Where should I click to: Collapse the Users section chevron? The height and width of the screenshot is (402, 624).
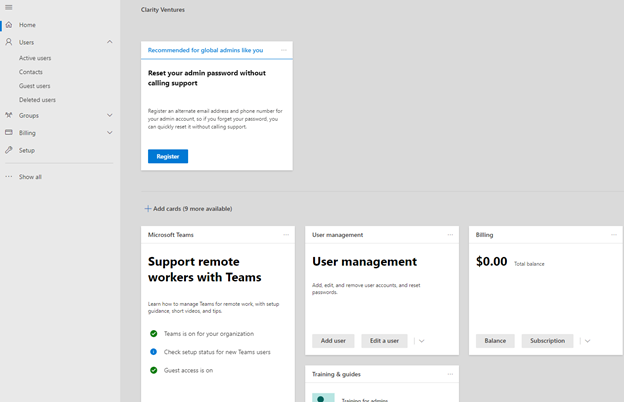[109, 42]
